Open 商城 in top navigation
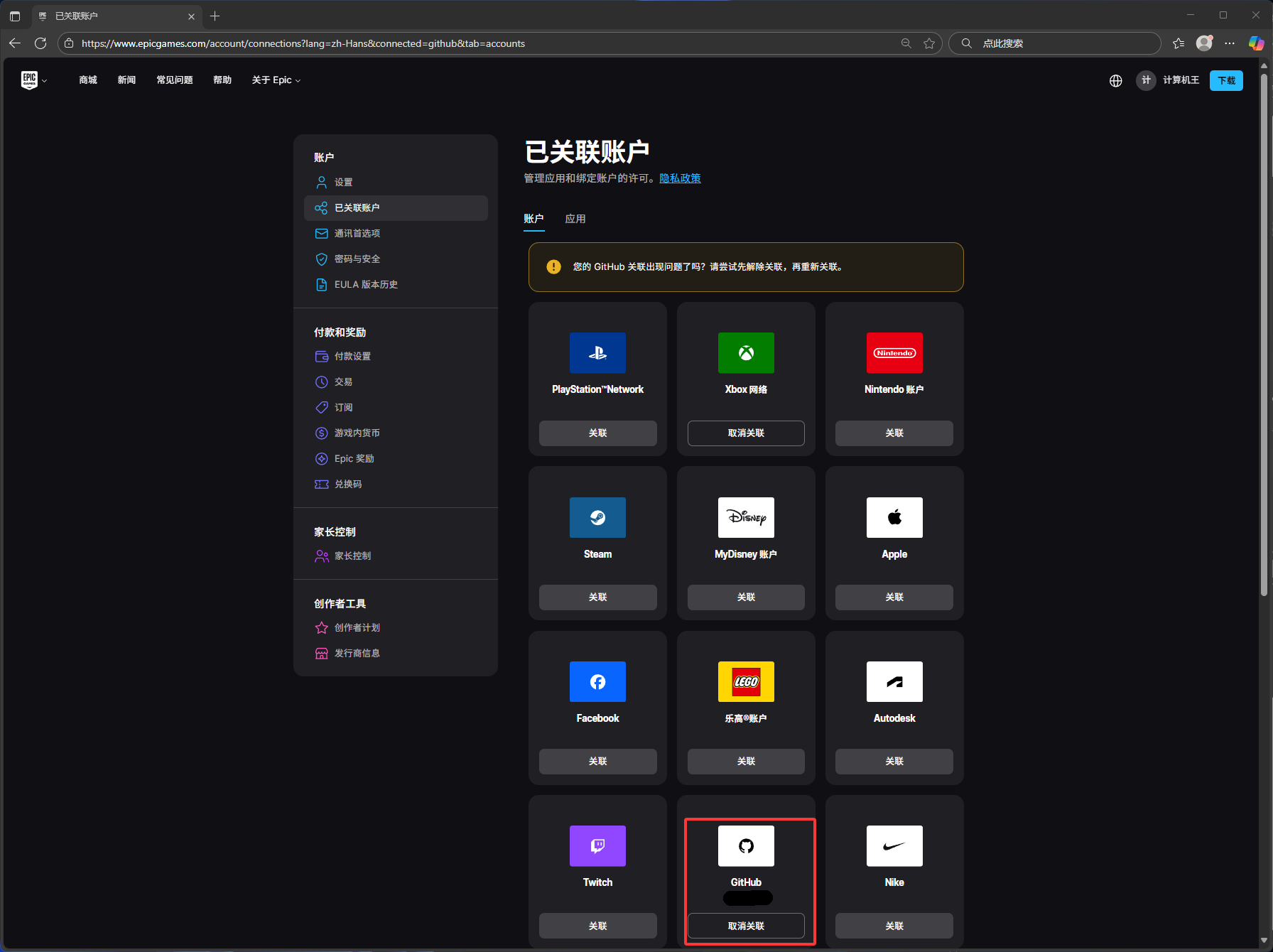This screenshot has width=1273, height=952. pyautogui.click(x=88, y=80)
